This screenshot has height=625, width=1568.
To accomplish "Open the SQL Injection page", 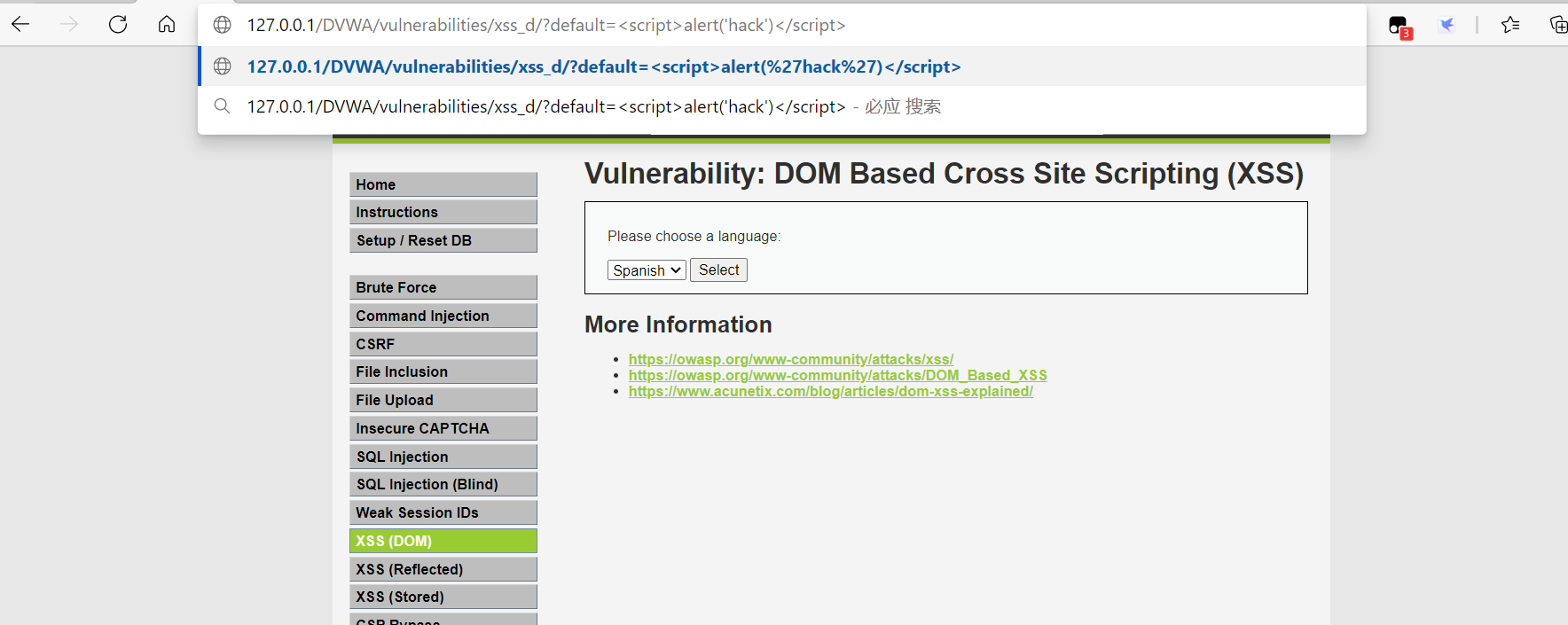I will point(443,457).
